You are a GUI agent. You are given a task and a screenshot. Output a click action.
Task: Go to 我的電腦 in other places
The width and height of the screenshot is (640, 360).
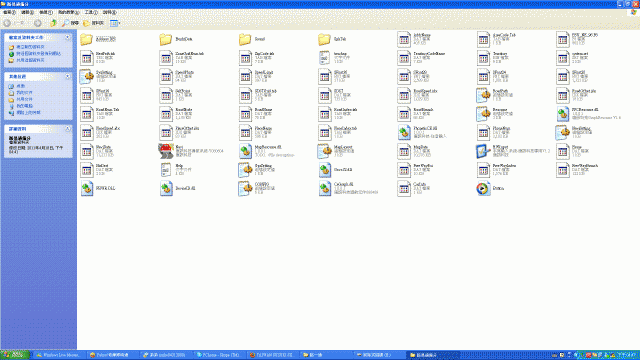[x=24, y=106]
